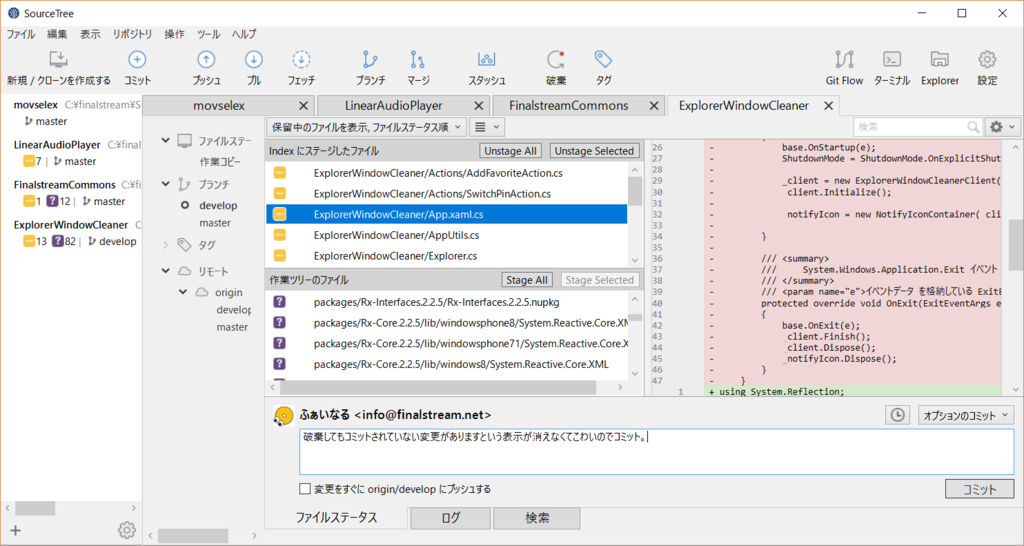Click the horizontal scrollbar under working tree files
This screenshot has height=546, width=1024.
click(x=438, y=387)
